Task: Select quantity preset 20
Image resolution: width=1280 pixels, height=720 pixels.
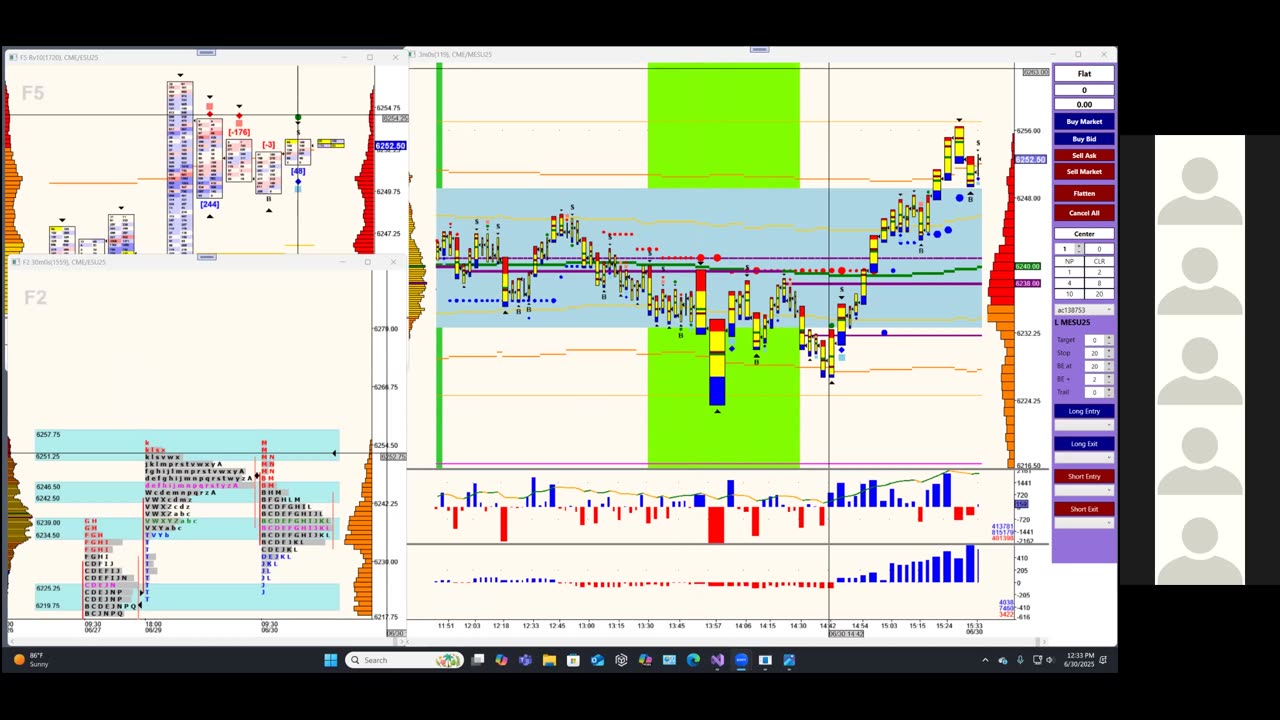Action: pyautogui.click(x=1099, y=294)
